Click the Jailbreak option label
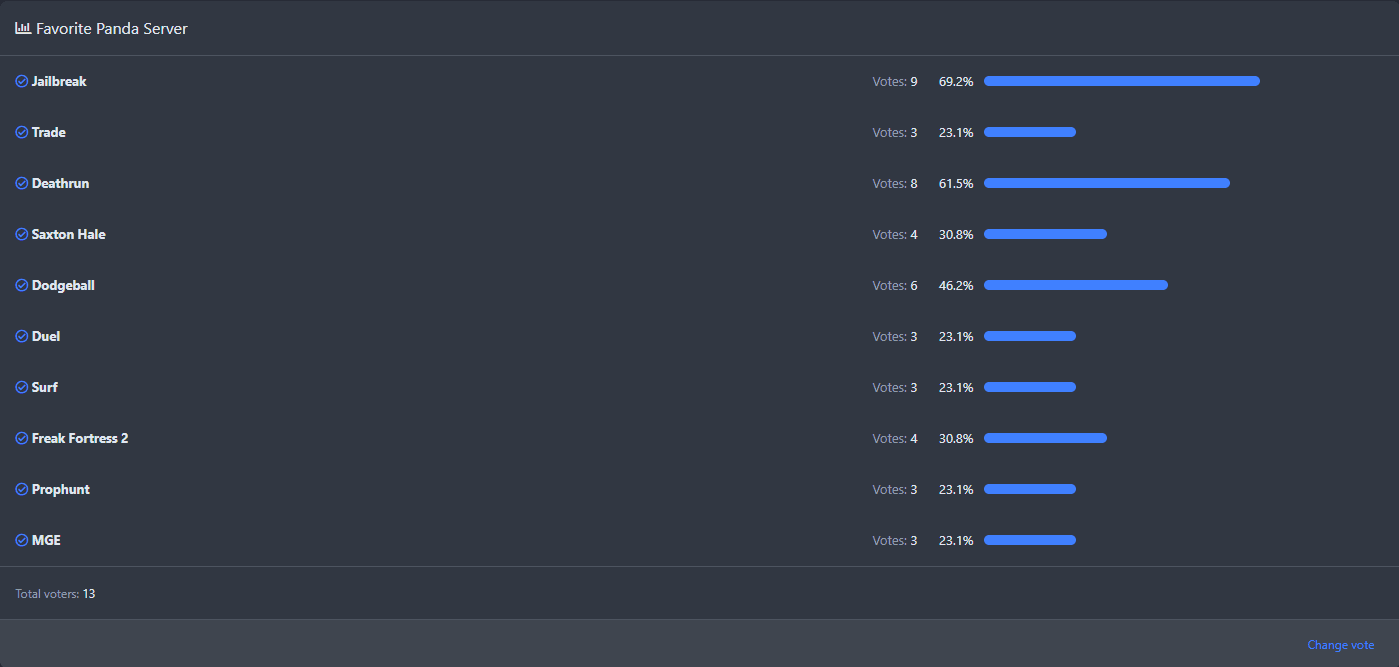 point(59,81)
